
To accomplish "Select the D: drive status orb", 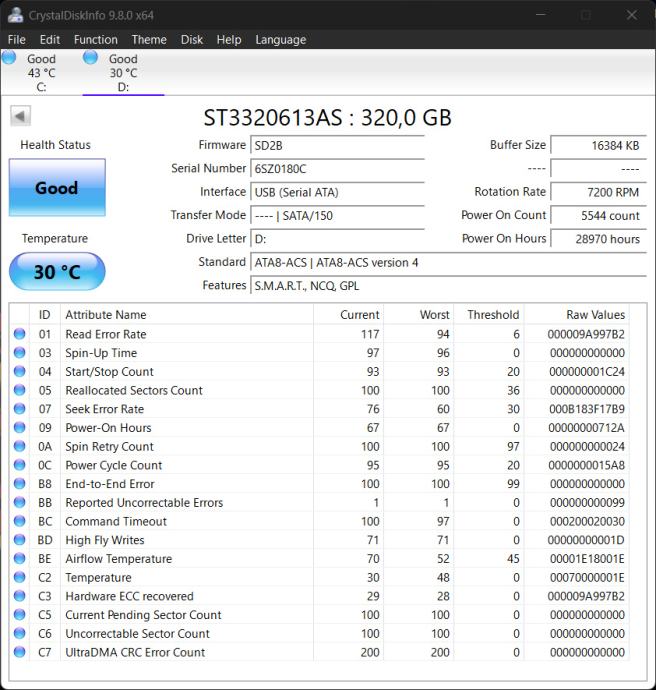I will coord(91,58).
